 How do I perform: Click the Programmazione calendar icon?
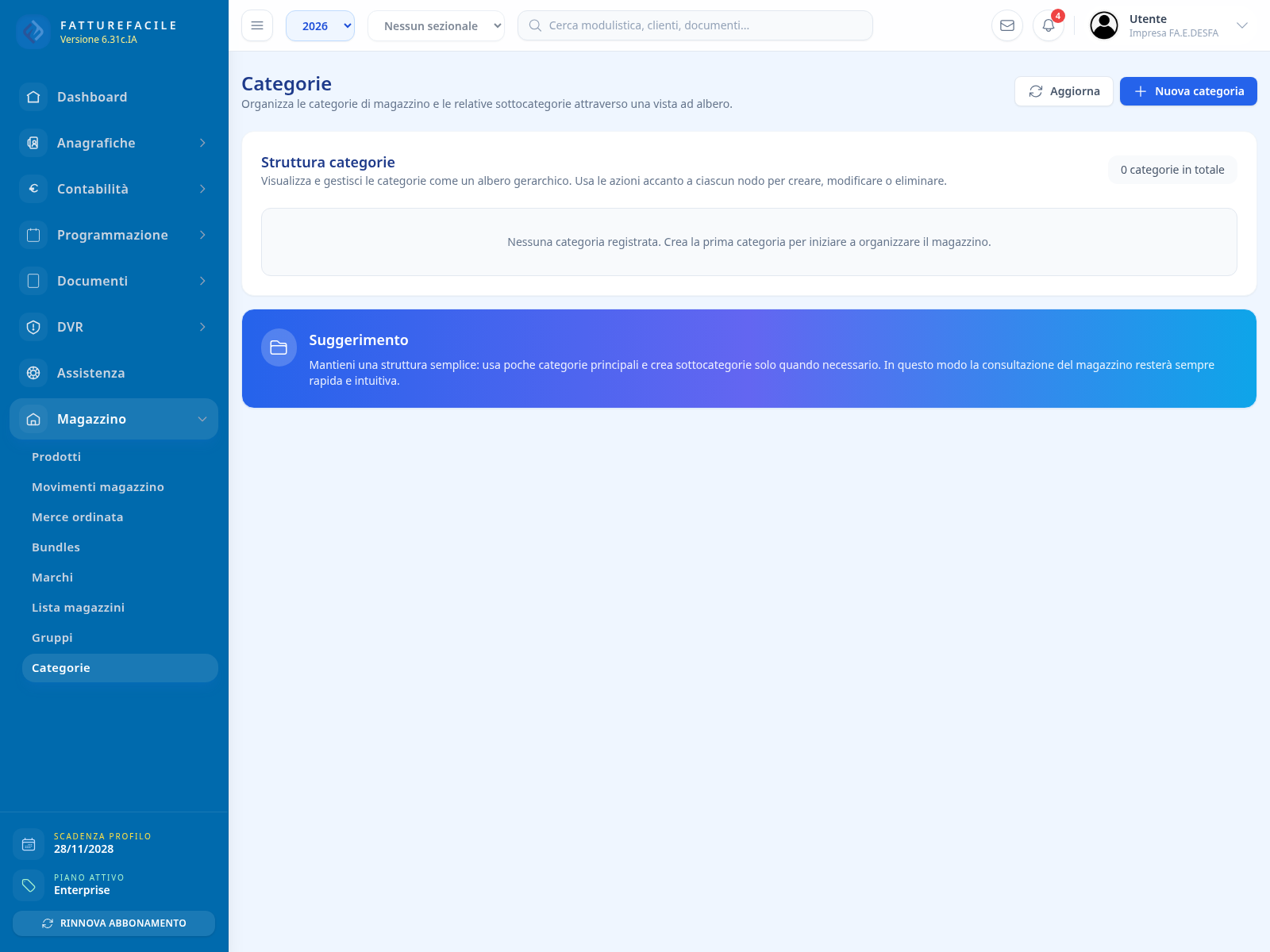(x=33, y=235)
